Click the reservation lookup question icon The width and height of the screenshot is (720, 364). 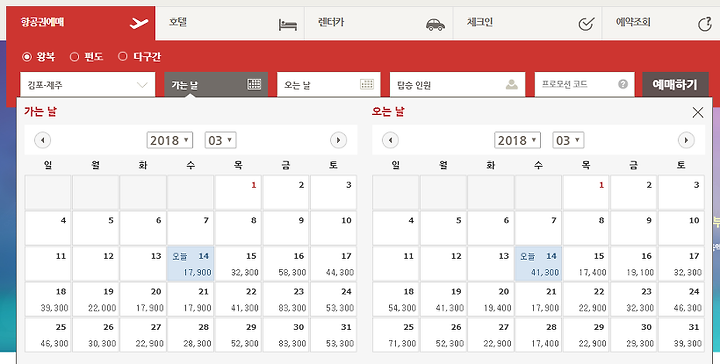click(x=704, y=24)
